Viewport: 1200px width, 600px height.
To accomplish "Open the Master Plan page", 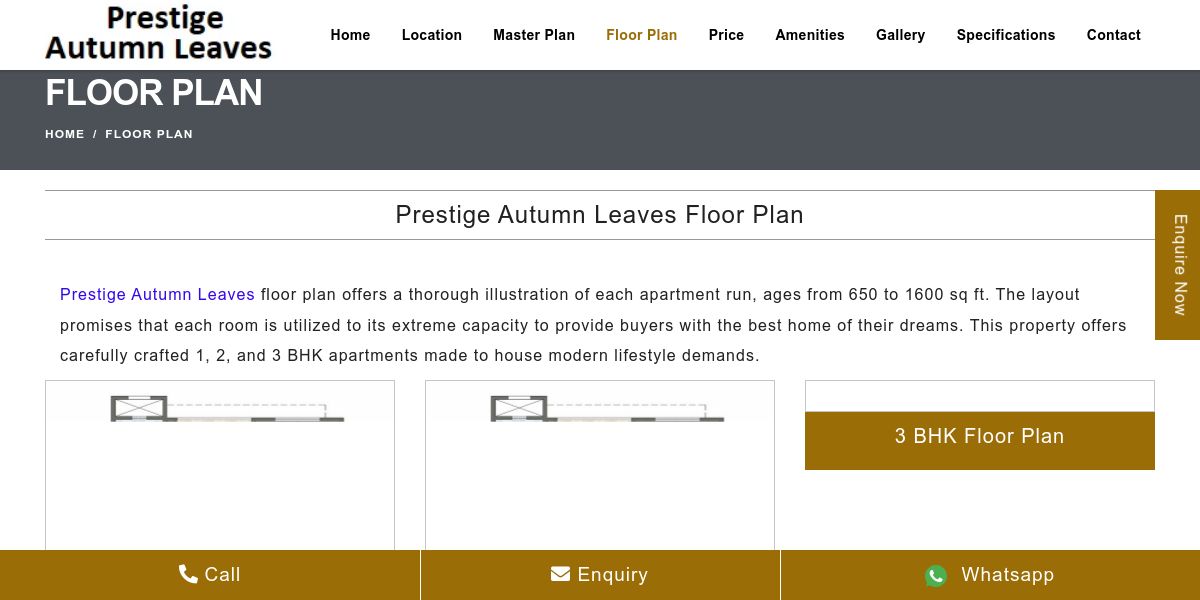I will (533, 35).
